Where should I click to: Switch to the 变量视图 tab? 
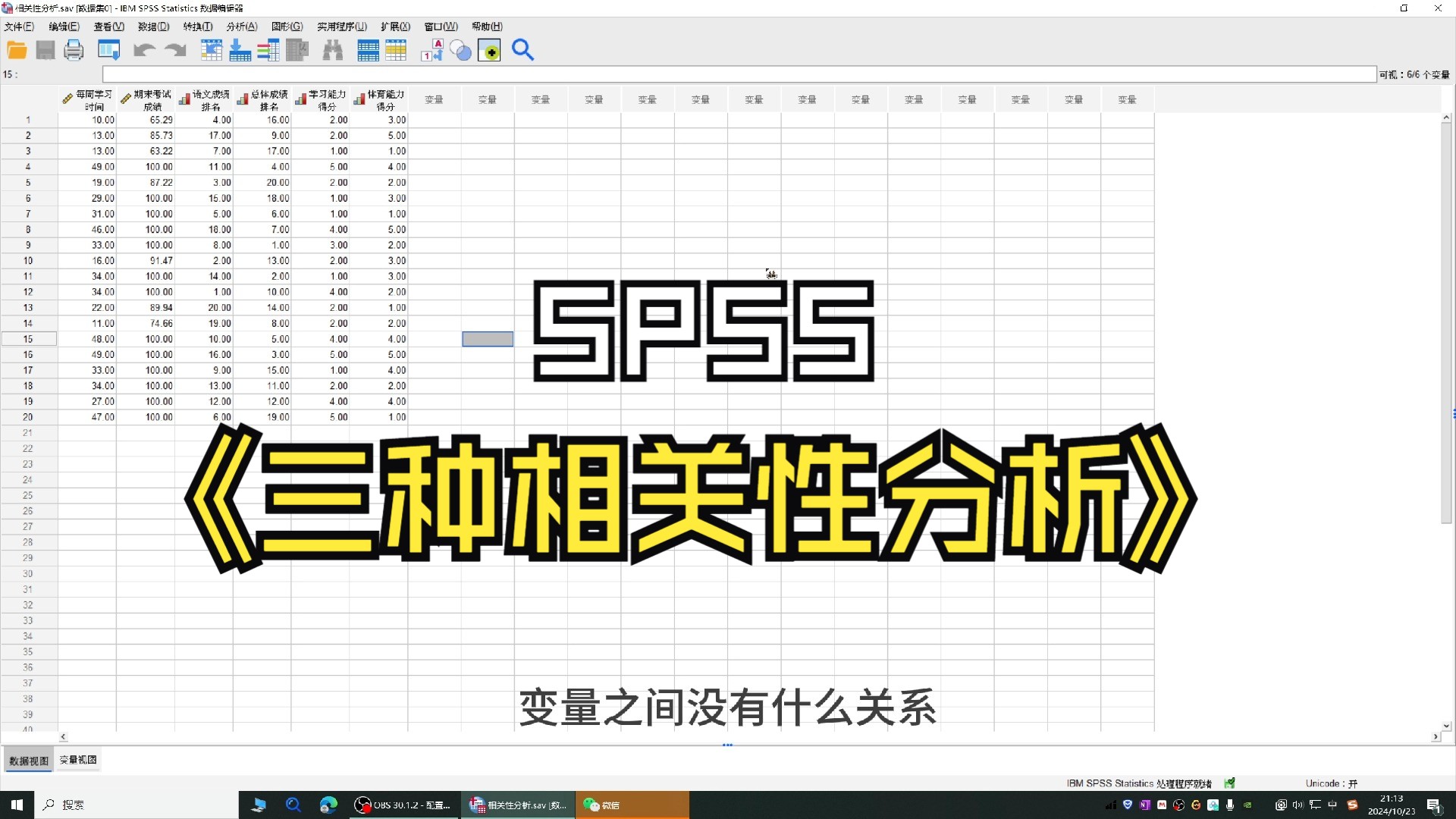tap(78, 760)
